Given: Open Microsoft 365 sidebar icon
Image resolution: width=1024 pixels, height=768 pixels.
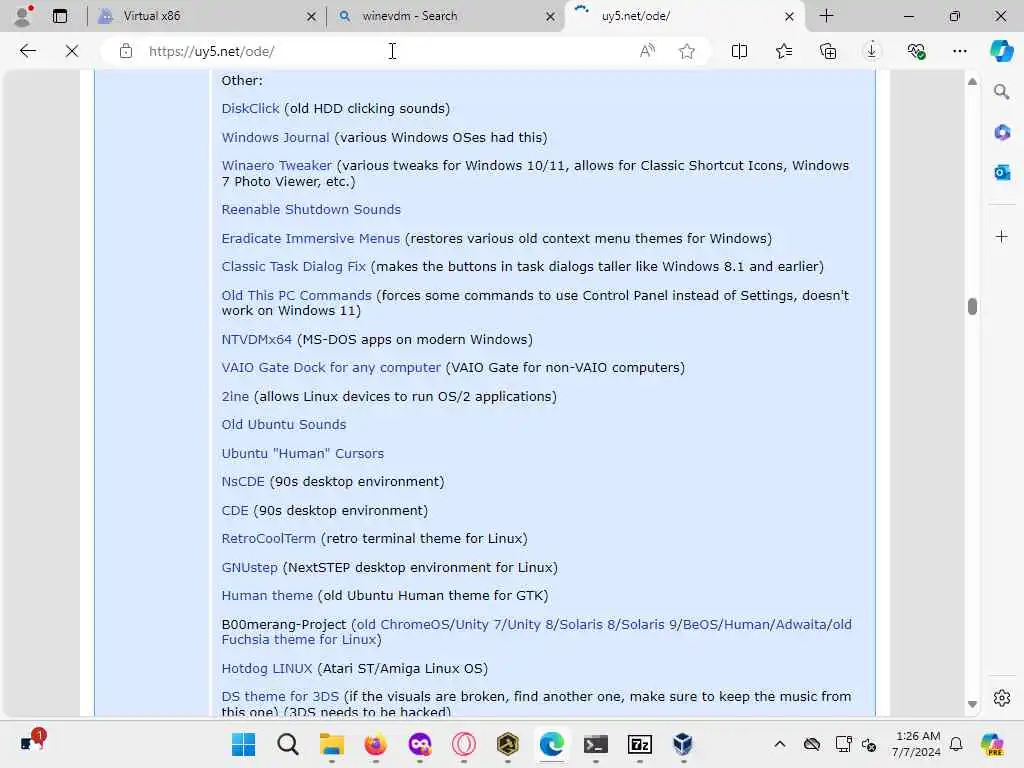Looking at the screenshot, I should point(1002,133).
